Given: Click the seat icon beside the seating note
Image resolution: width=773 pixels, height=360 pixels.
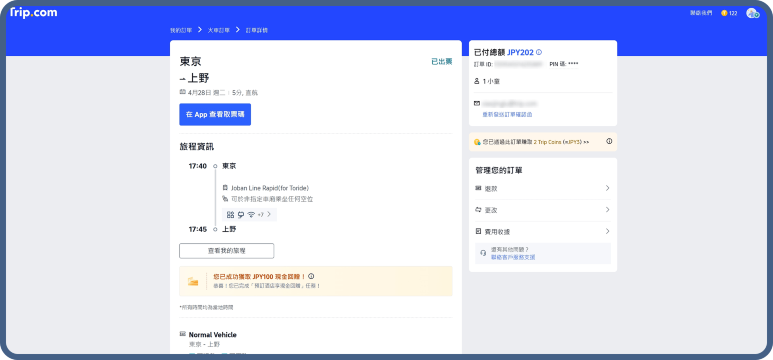Looking at the screenshot, I should (225, 199).
